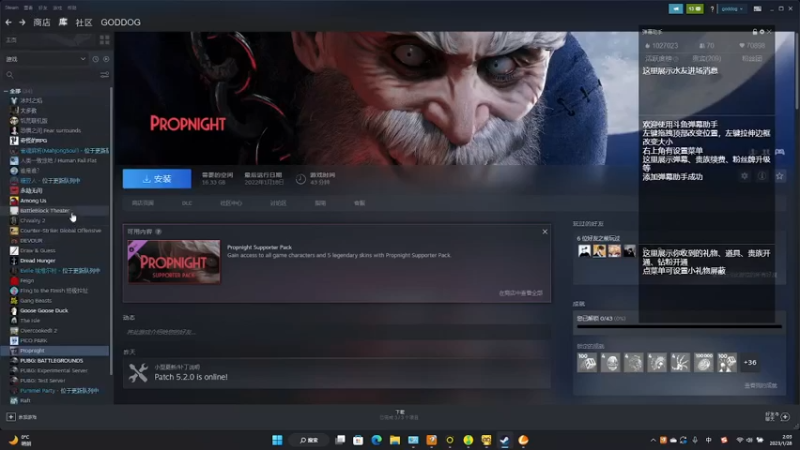
Task: Go forward with the right arrow
Action: click(x=22, y=22)
